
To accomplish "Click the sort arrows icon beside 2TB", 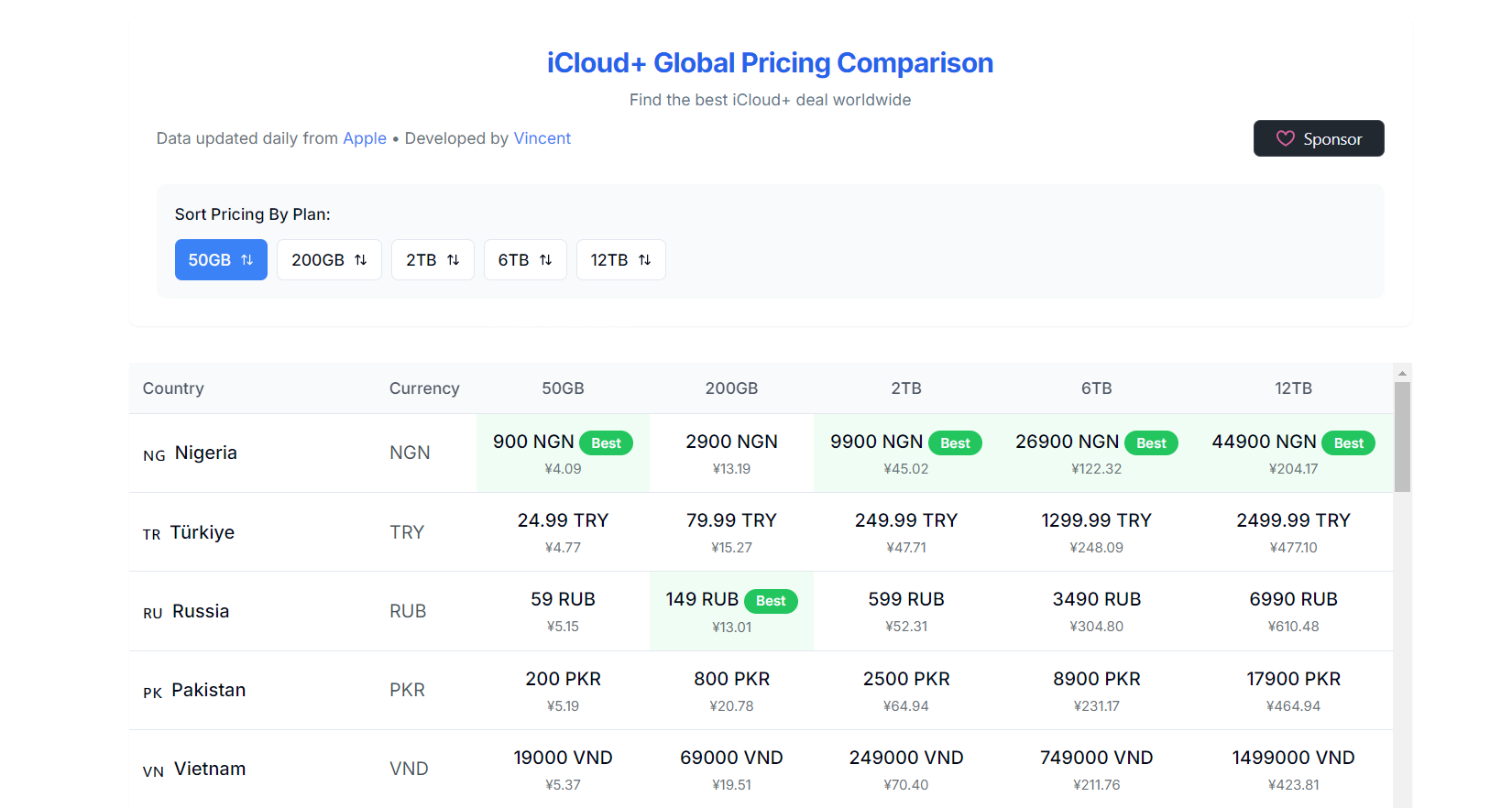I will click(x=453, y=260).
